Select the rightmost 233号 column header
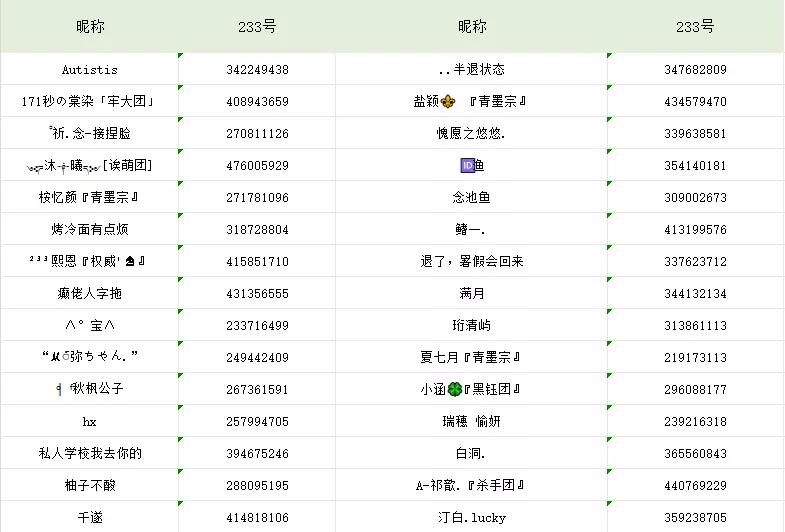Viewport: 785px width, 532px height. coord(695,27)
